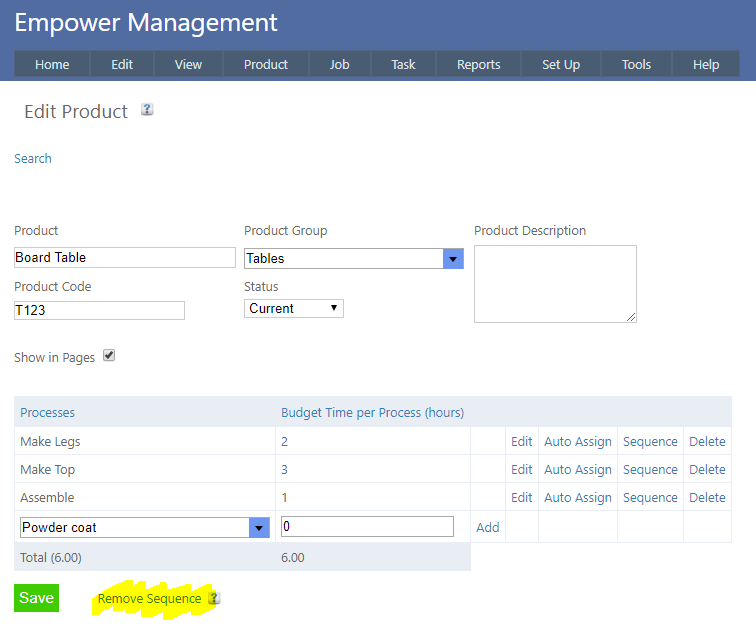Click Add to add Powder coat process
Viewport: 756px width, 635px height.
click(x=488, y=527)
